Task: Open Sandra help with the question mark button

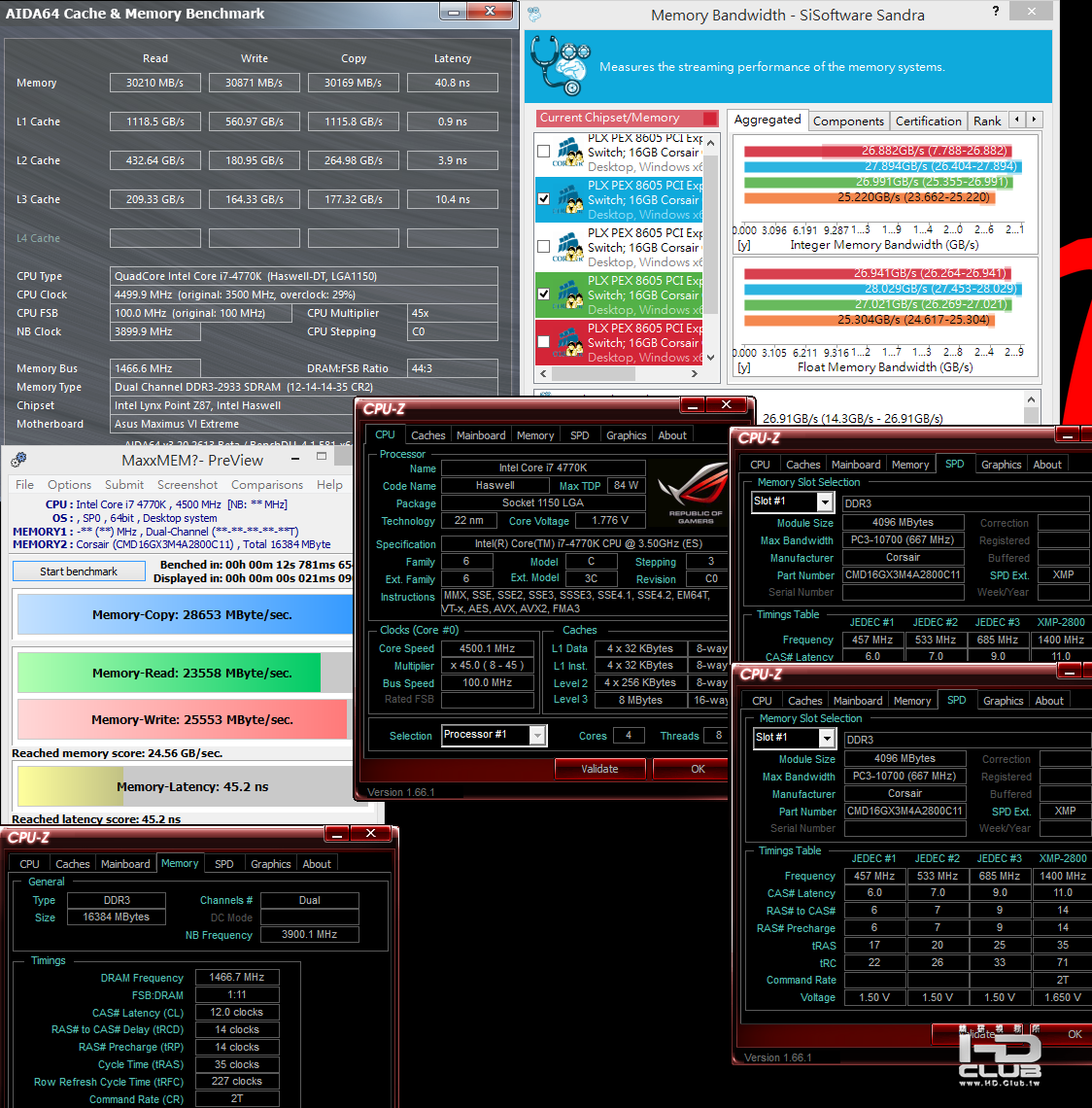Action: pos(996,12)
